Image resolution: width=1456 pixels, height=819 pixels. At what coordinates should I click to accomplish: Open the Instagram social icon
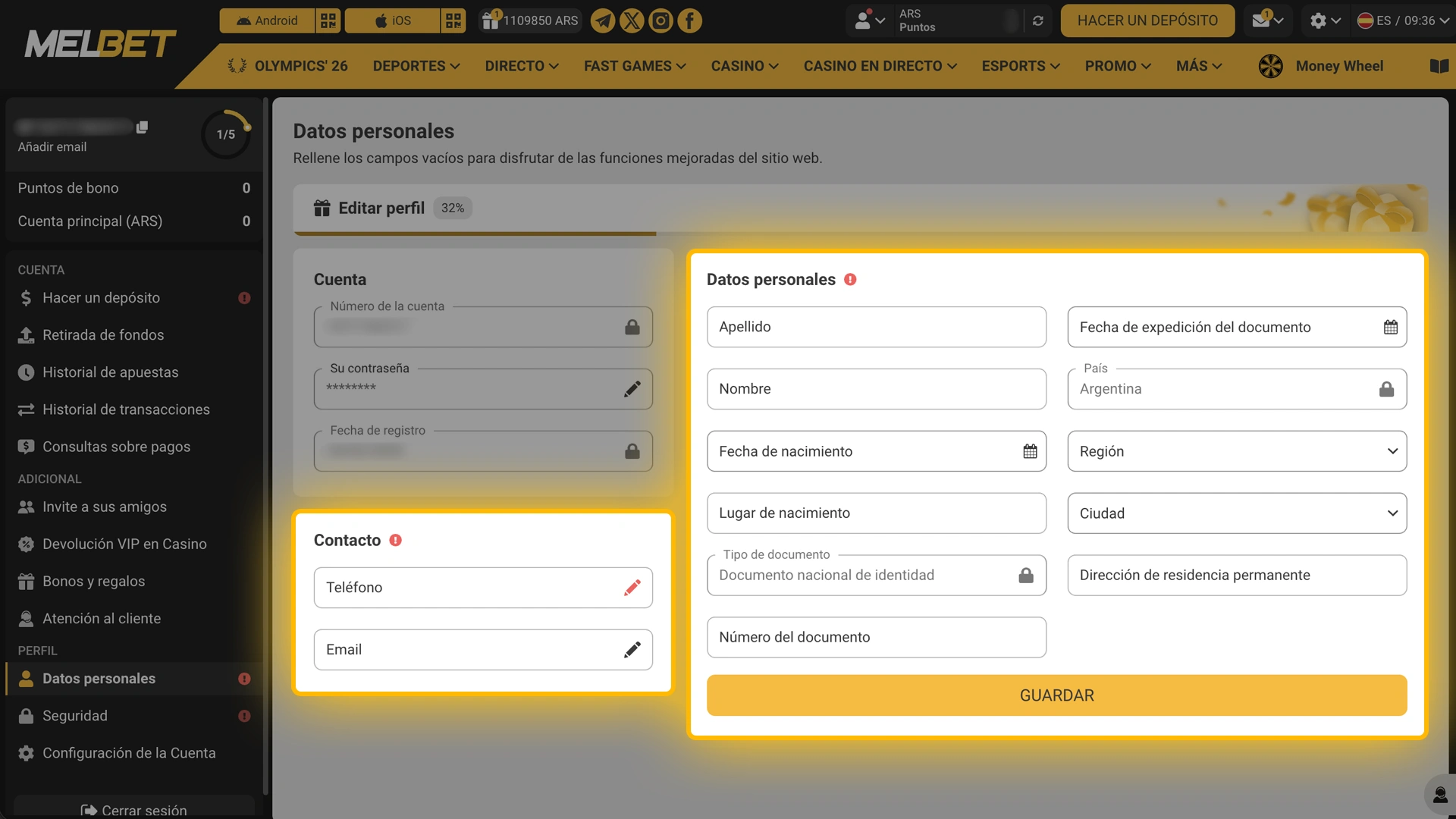[x=661, y=20]
